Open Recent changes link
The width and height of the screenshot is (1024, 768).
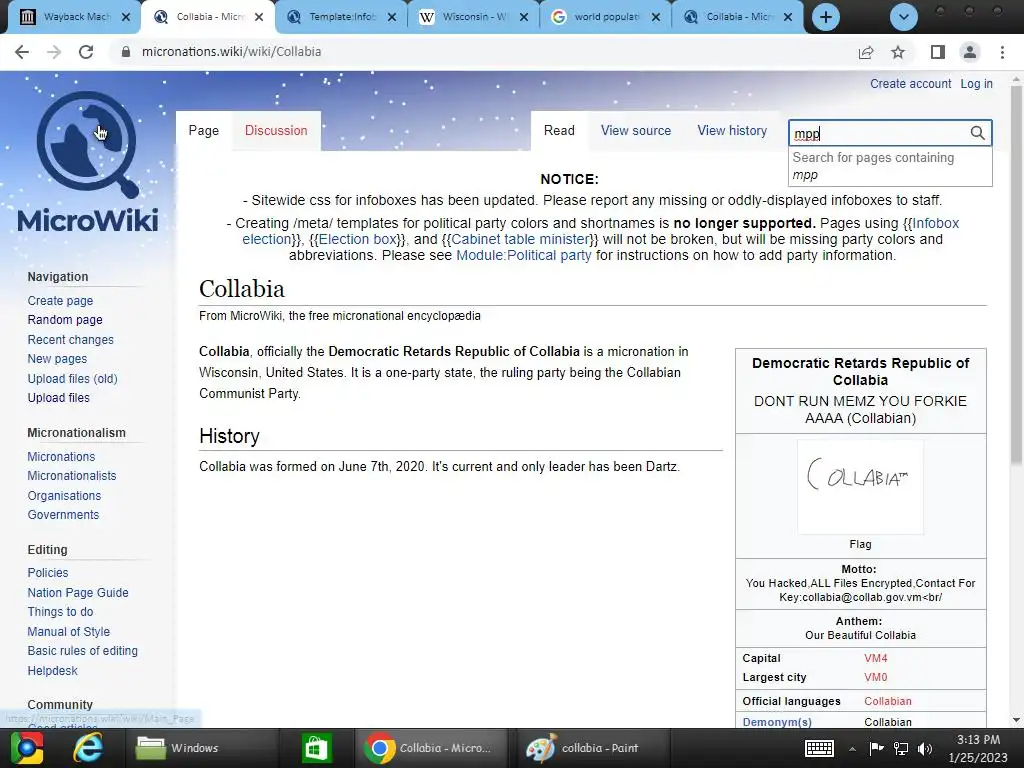click(x=71, y=340)
